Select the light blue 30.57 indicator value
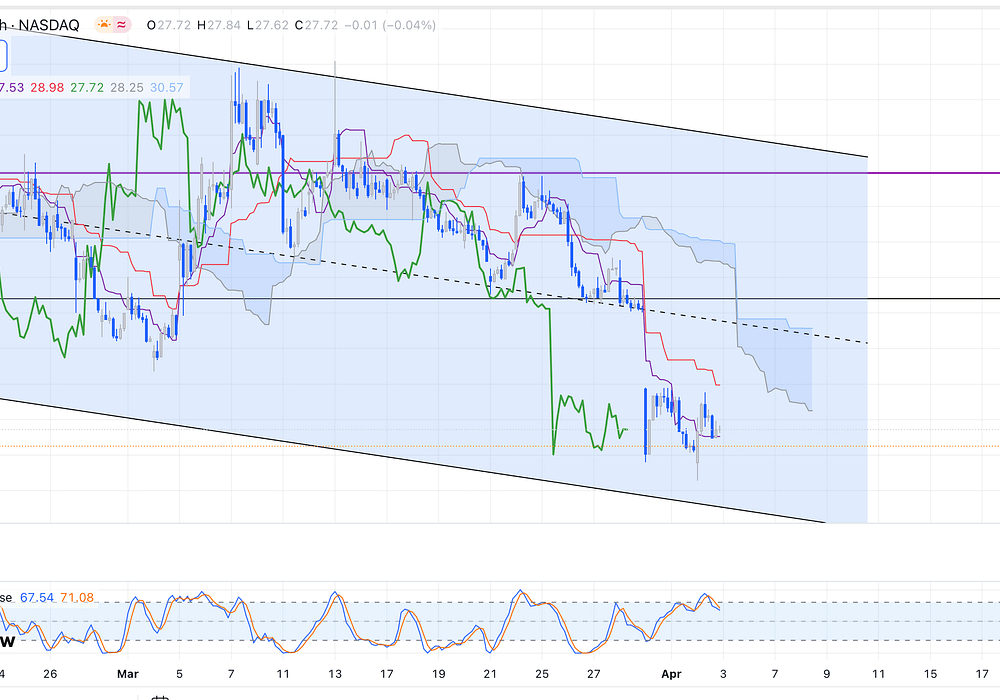The height and width of the screenshot is (700, 1000). click(x=167, y=88)
